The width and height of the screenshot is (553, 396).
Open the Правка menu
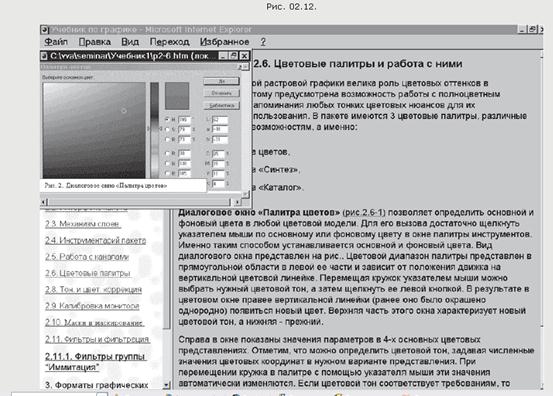tap(95, 42)
